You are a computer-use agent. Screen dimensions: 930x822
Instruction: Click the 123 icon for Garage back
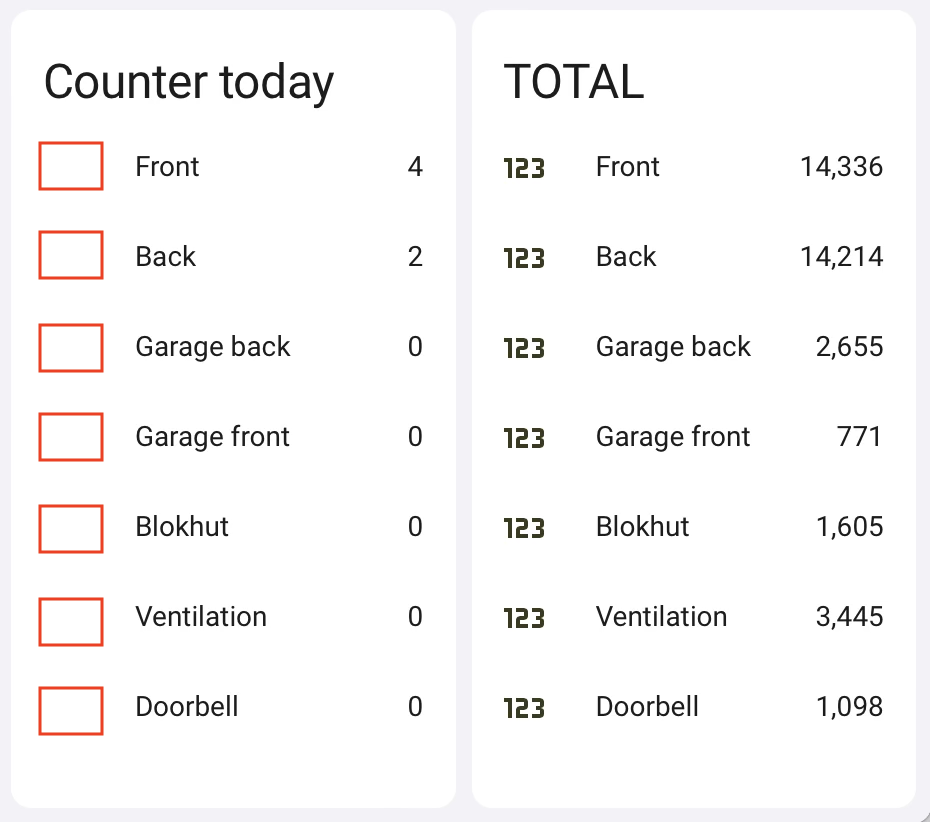pyautogui.click(x=524, y=348)
